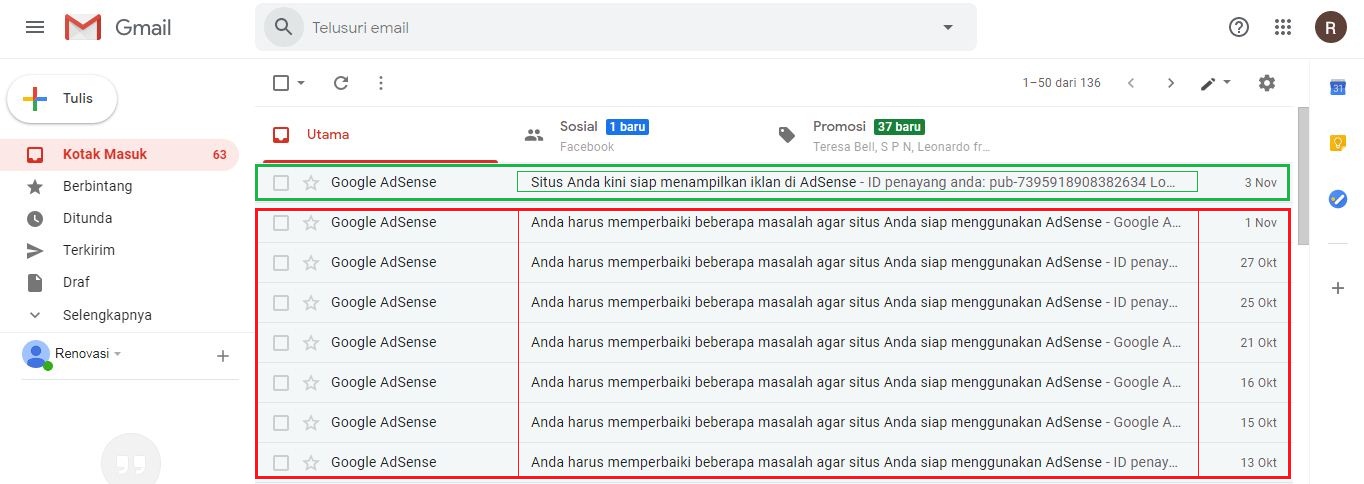Click the '1–50 dari 136' counter

pyautogui.click(x=1061, y=83)
